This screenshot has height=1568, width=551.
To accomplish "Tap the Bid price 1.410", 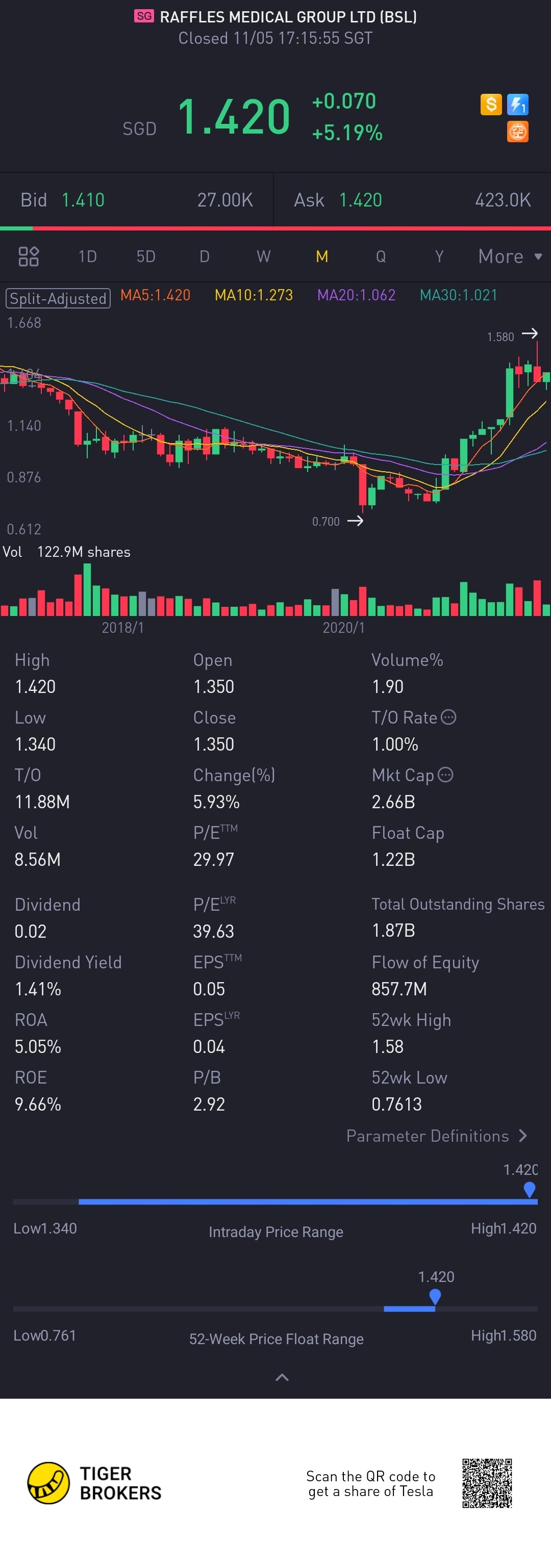I will pyautogui.click(x=83, y=200).
